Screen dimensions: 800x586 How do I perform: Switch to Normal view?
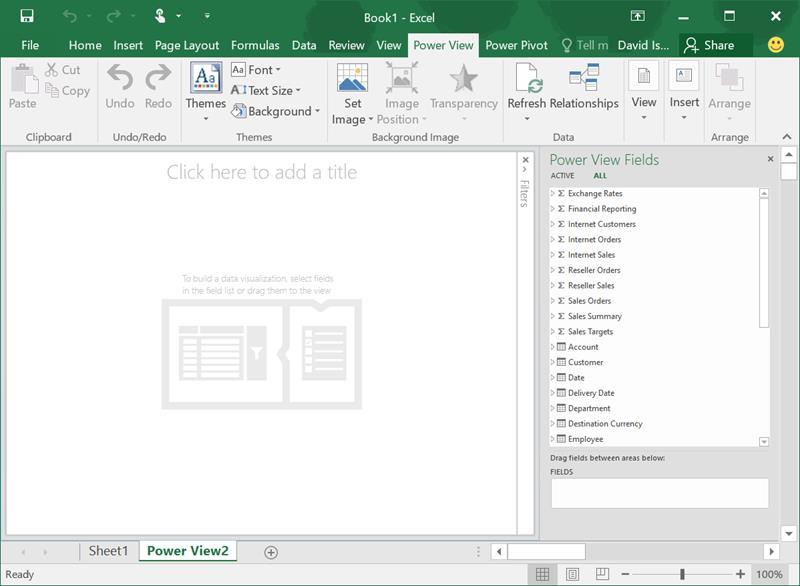542,574
